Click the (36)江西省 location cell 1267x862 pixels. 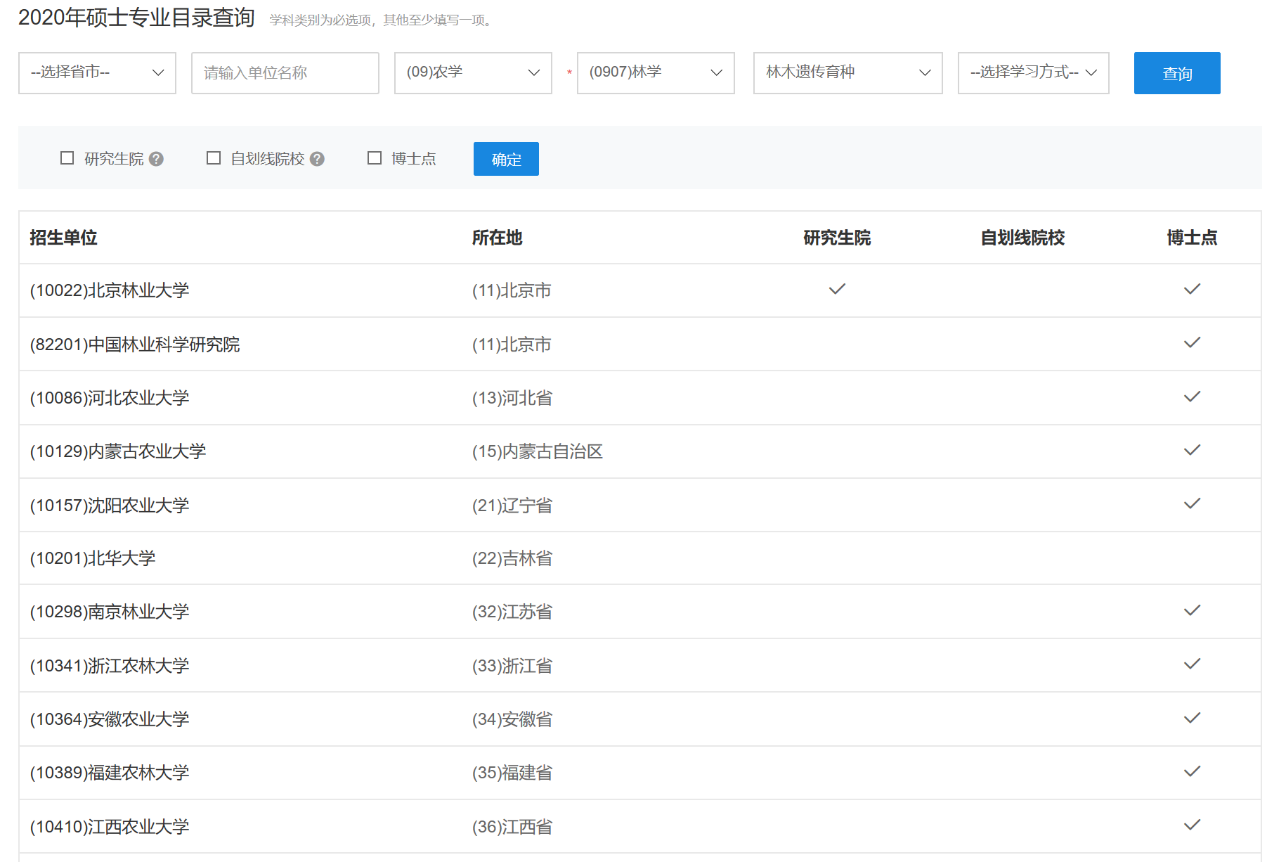(x=512, y=827)
